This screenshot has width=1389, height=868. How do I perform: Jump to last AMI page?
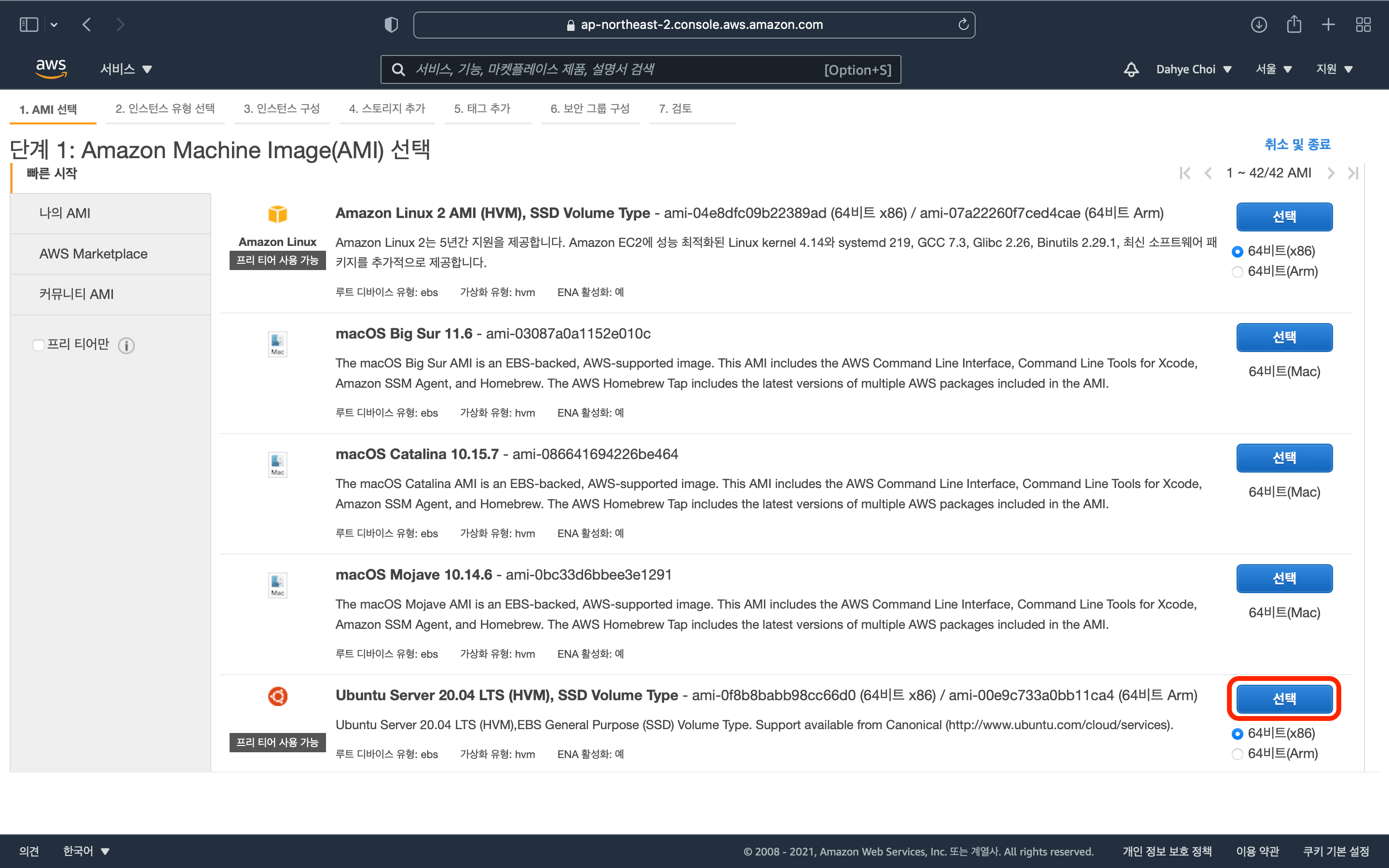(x=1353, y=173)
